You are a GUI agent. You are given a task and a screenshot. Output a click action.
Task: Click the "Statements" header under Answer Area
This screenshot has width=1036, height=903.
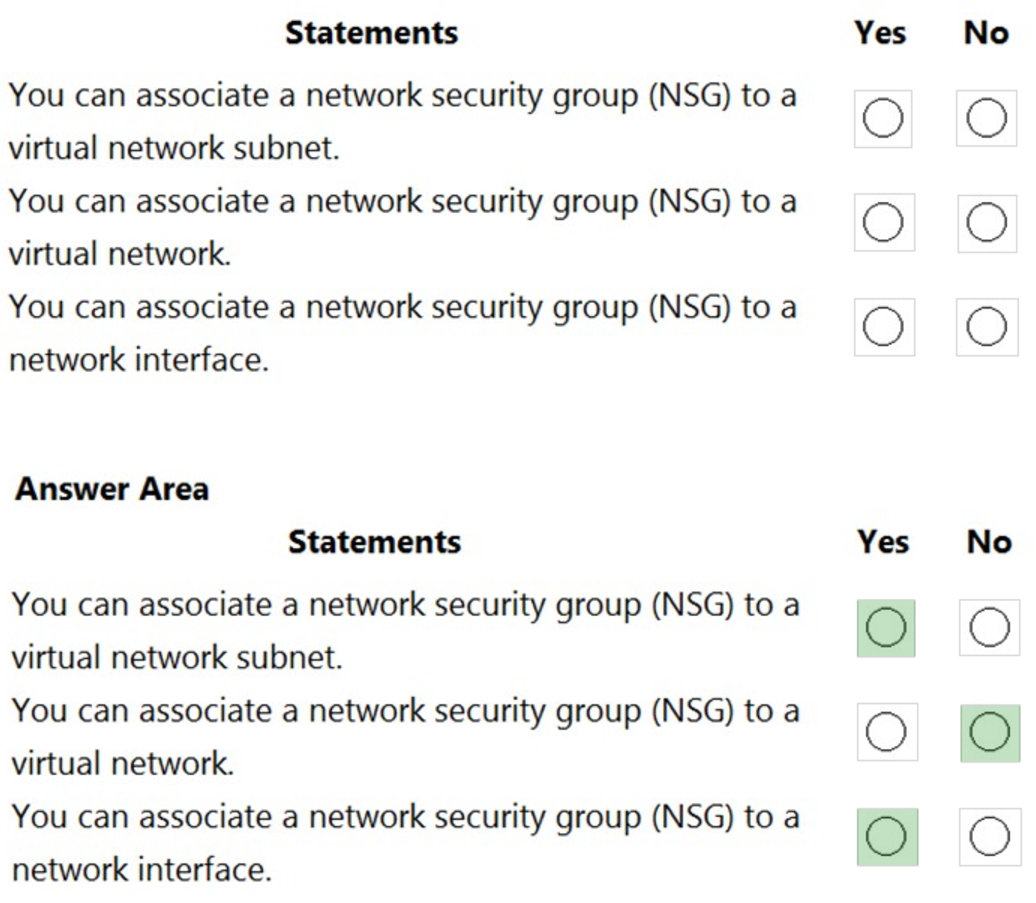374,542
